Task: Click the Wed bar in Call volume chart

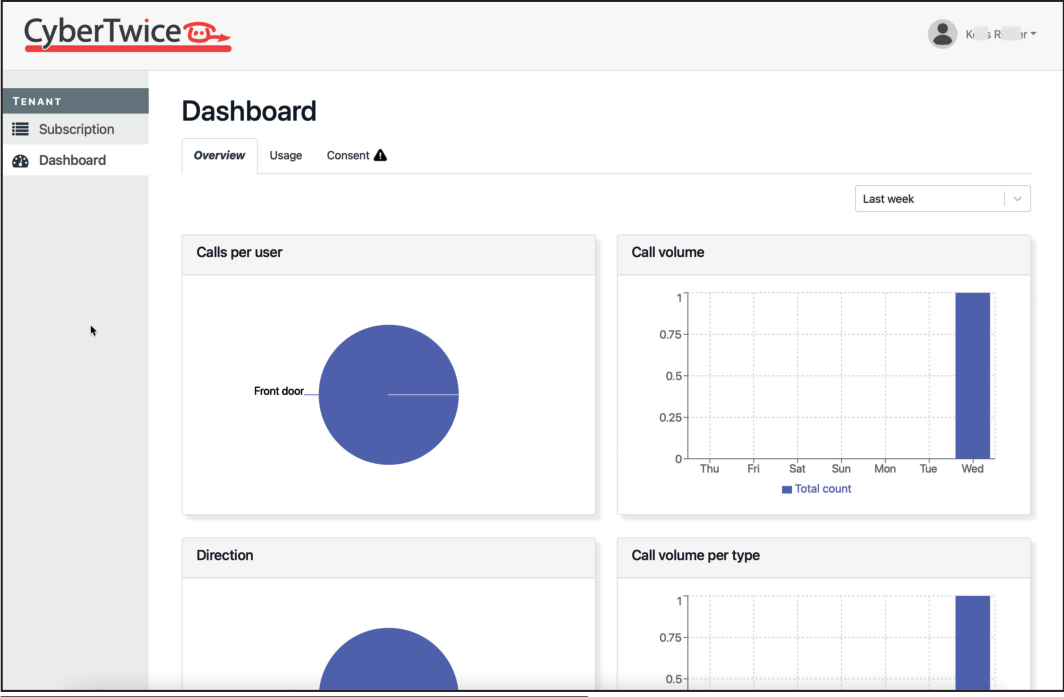Action: click(972, 375)
